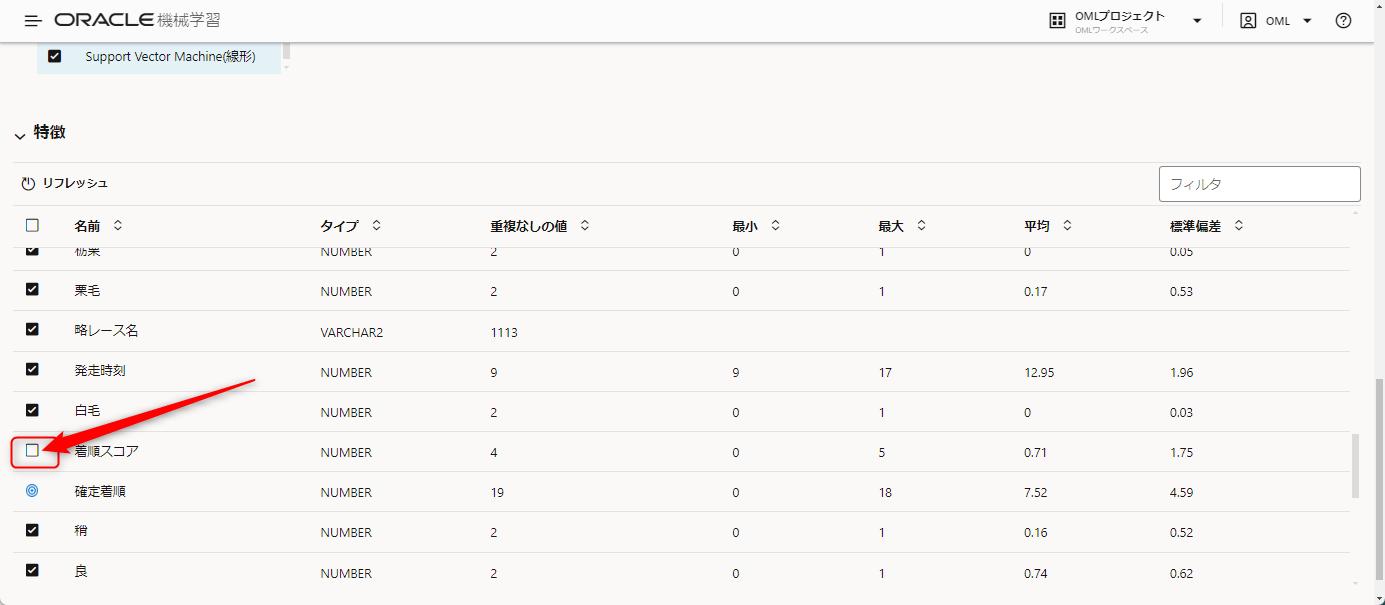Open the OMLプロジェクト dropdown arrow

(x=1197, y=21)
